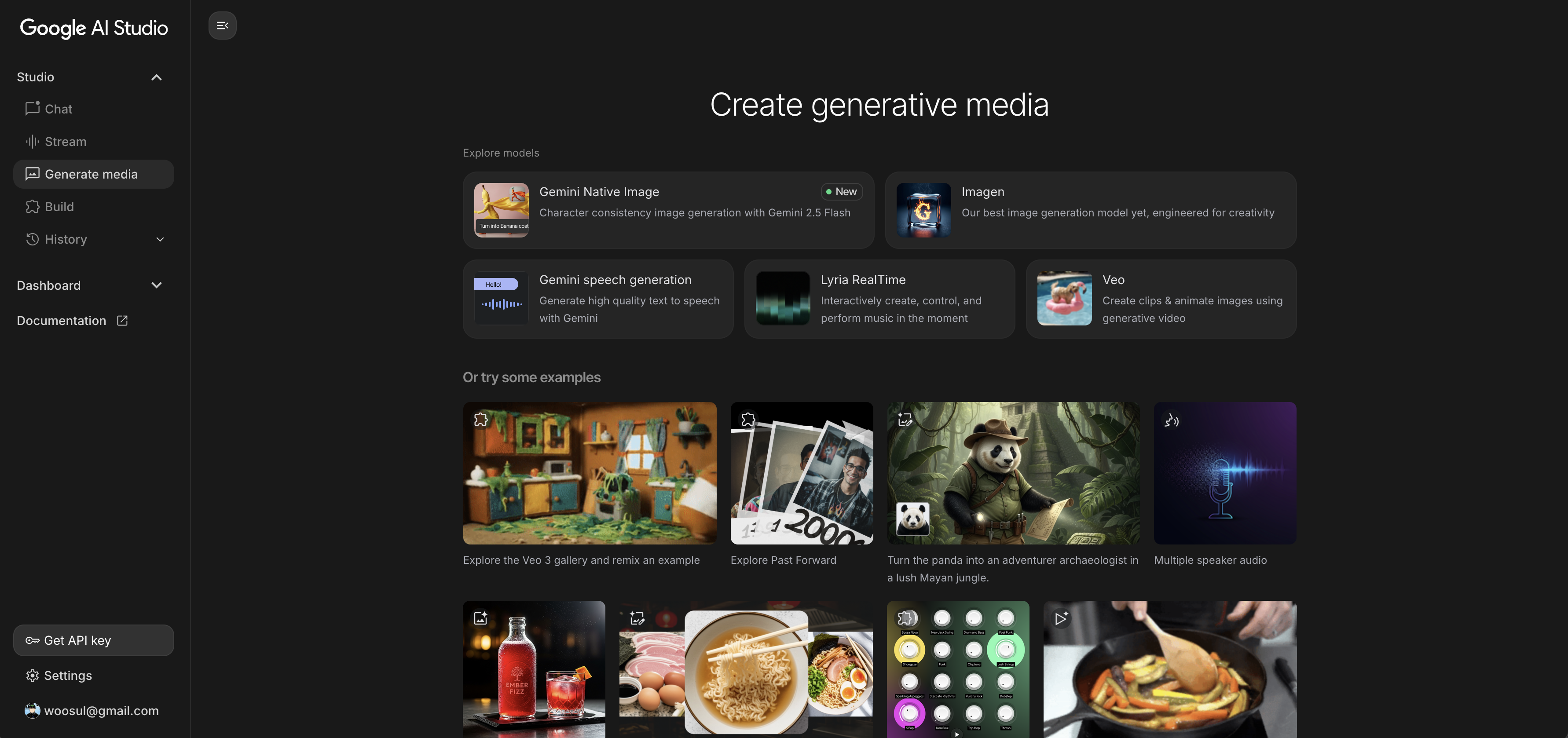Click the image icon on the Ember Fizz thumbnail
This screenshot has height=738, width=1568.
pyautogui.click(x=480, y=618)
